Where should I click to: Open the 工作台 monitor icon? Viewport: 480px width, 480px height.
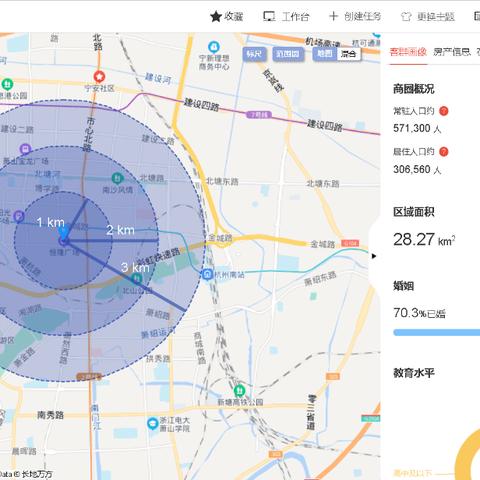269,16
